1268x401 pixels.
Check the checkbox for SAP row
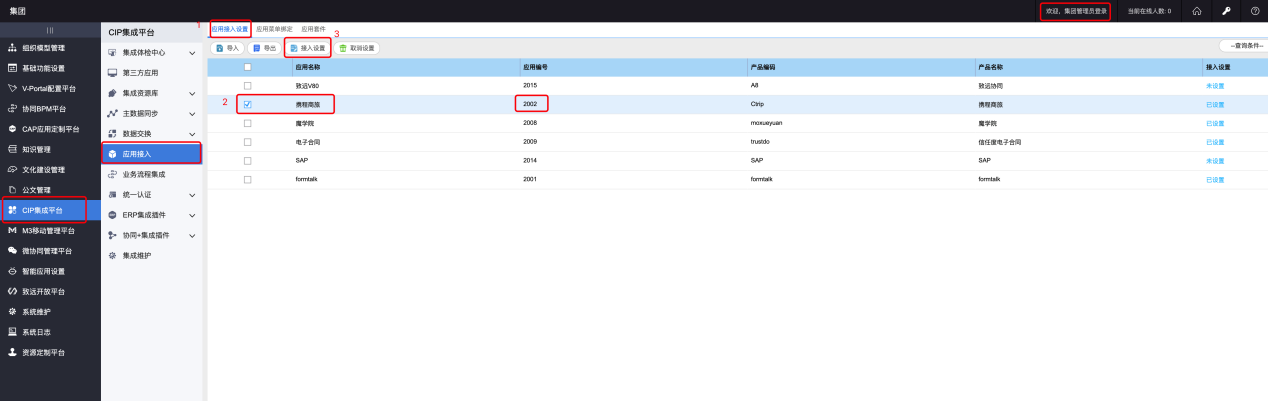(x=248, y=160)
